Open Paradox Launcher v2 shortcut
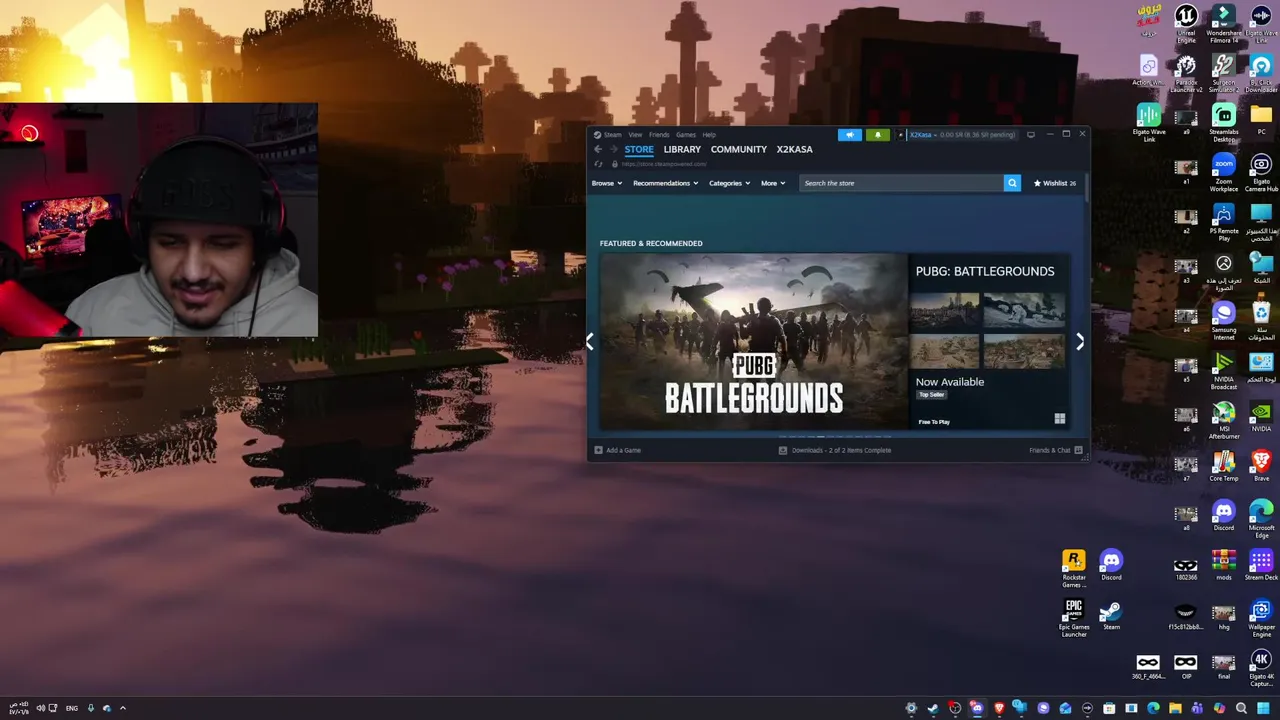This screenshot has width=1280, height=720. tap(1186, 74)
